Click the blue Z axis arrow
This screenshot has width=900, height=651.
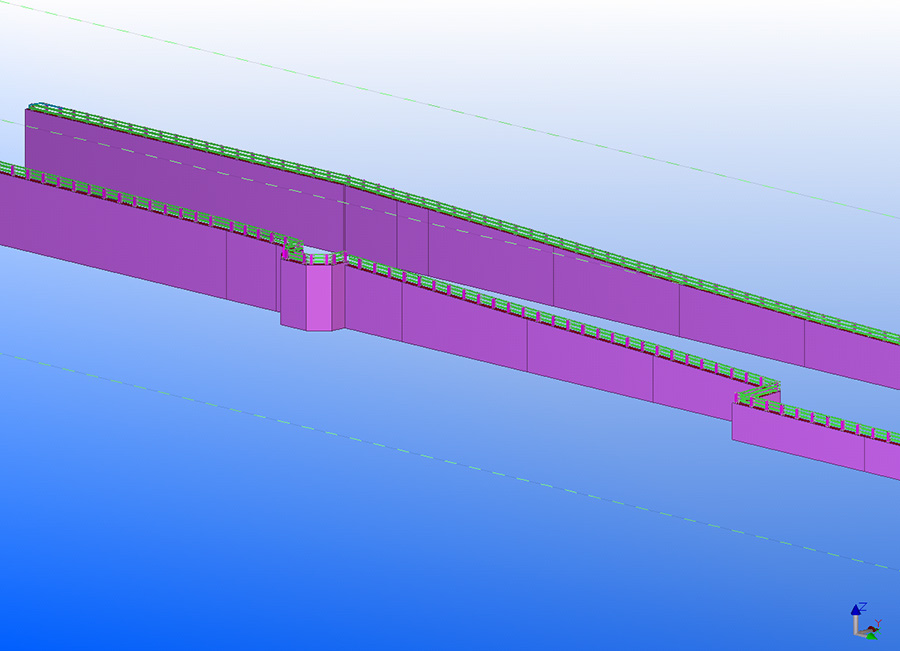pos(857,608)
